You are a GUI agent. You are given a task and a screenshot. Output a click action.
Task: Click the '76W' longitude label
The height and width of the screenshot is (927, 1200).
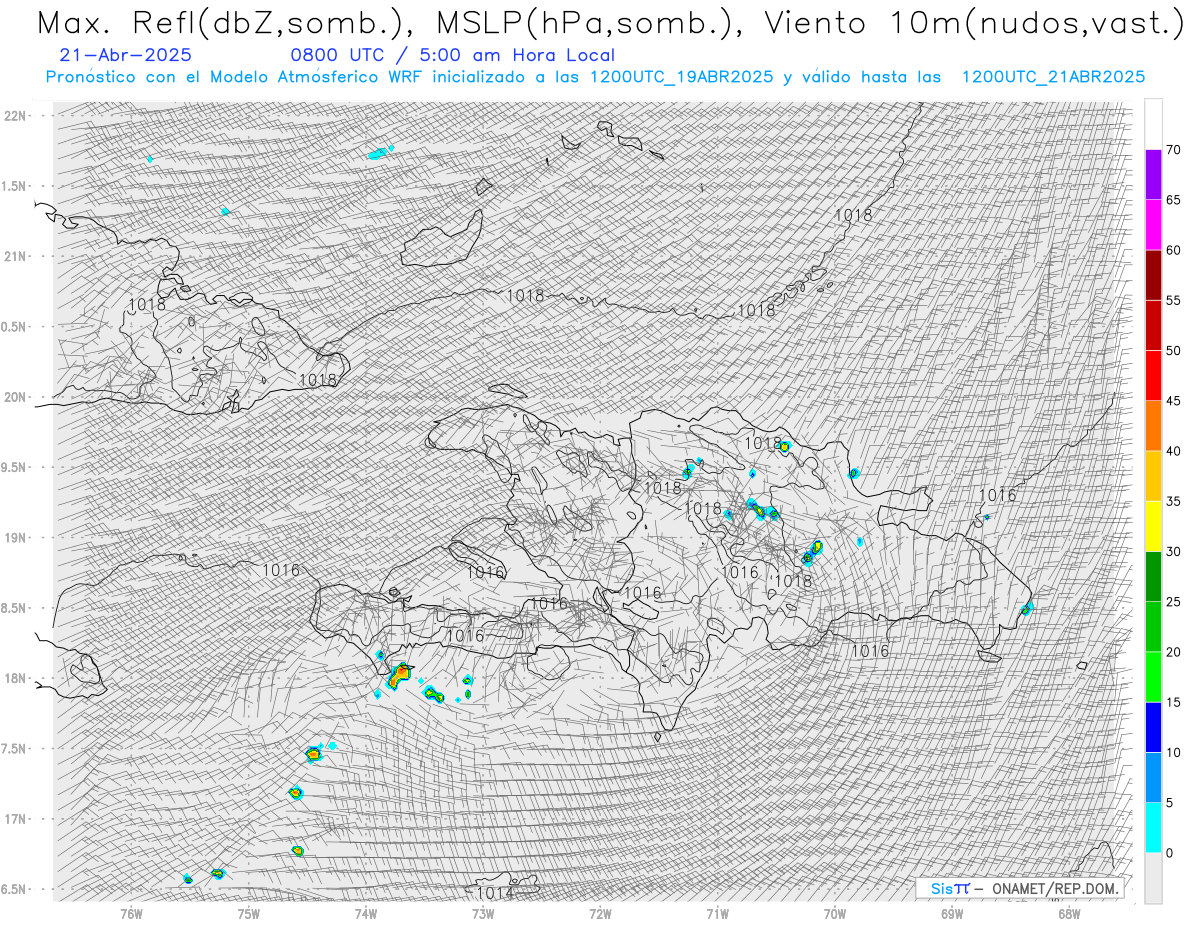[x=131, y=912]
